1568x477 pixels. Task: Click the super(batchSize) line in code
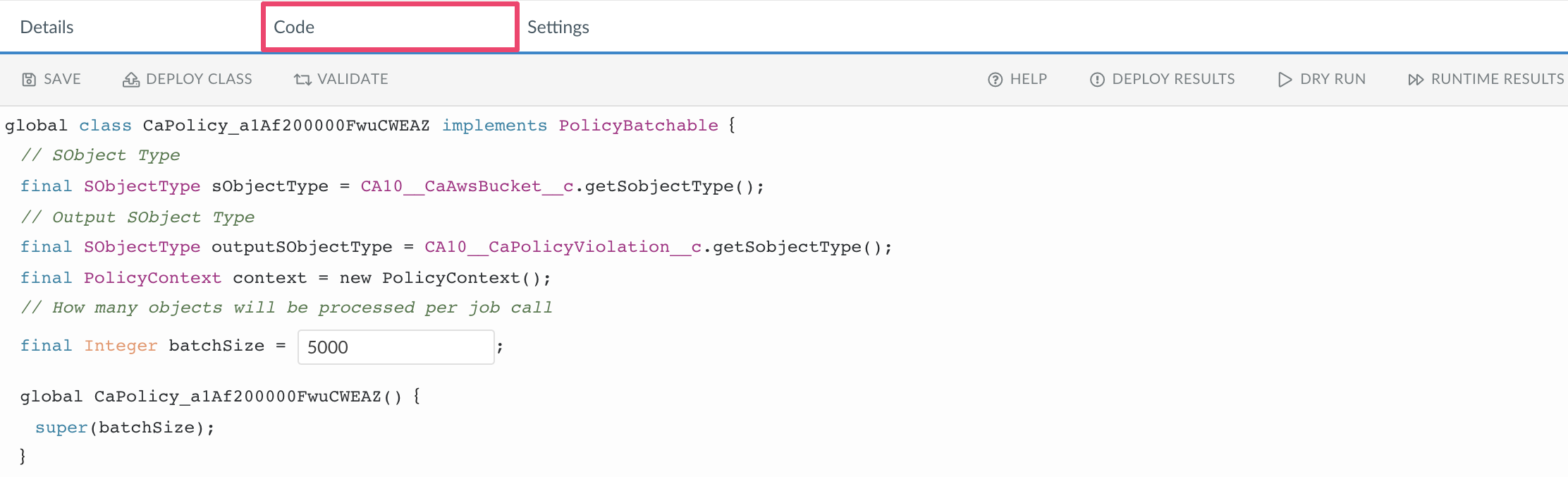(125, 428)
